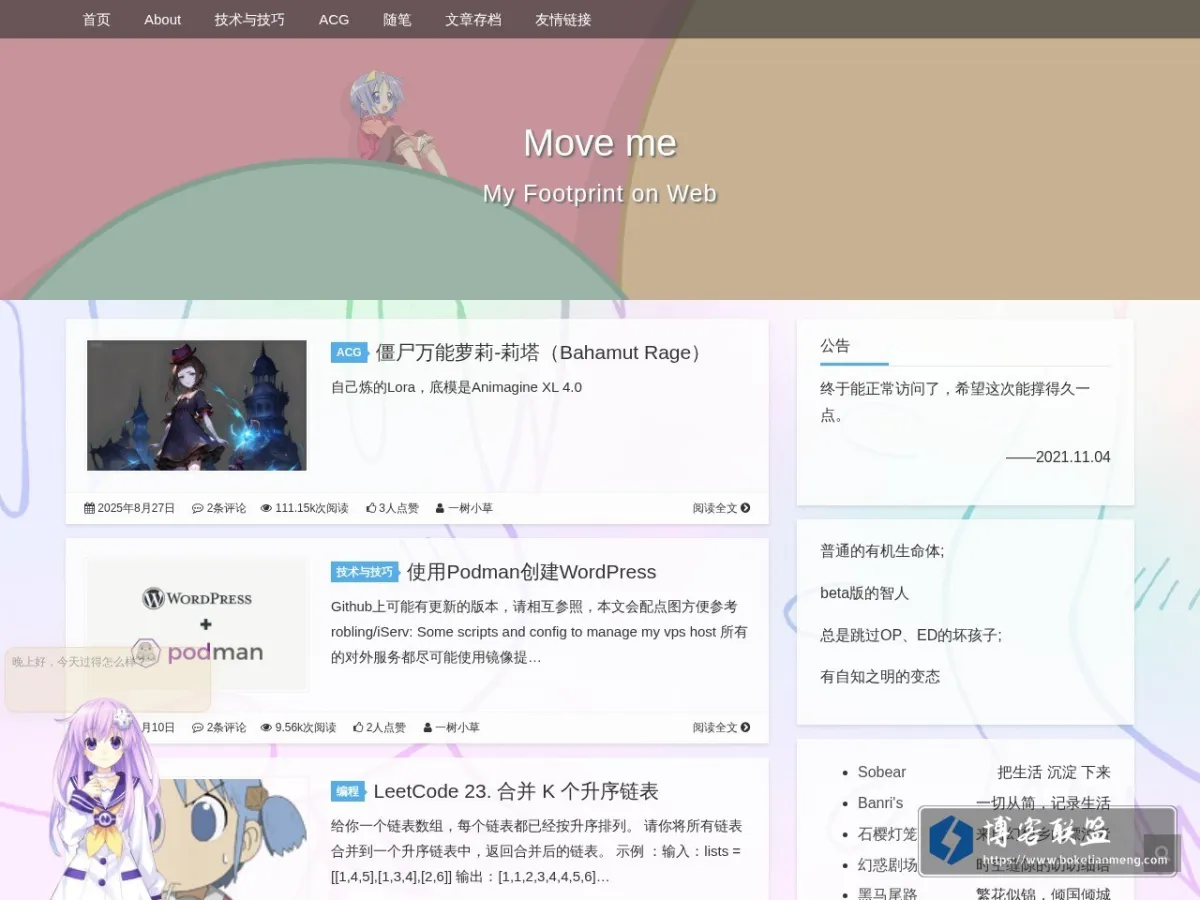Image resolution: width=1200 pixels, height=900 pixels.
Task: Click the Move me site title
Action: tap(600, 143)
